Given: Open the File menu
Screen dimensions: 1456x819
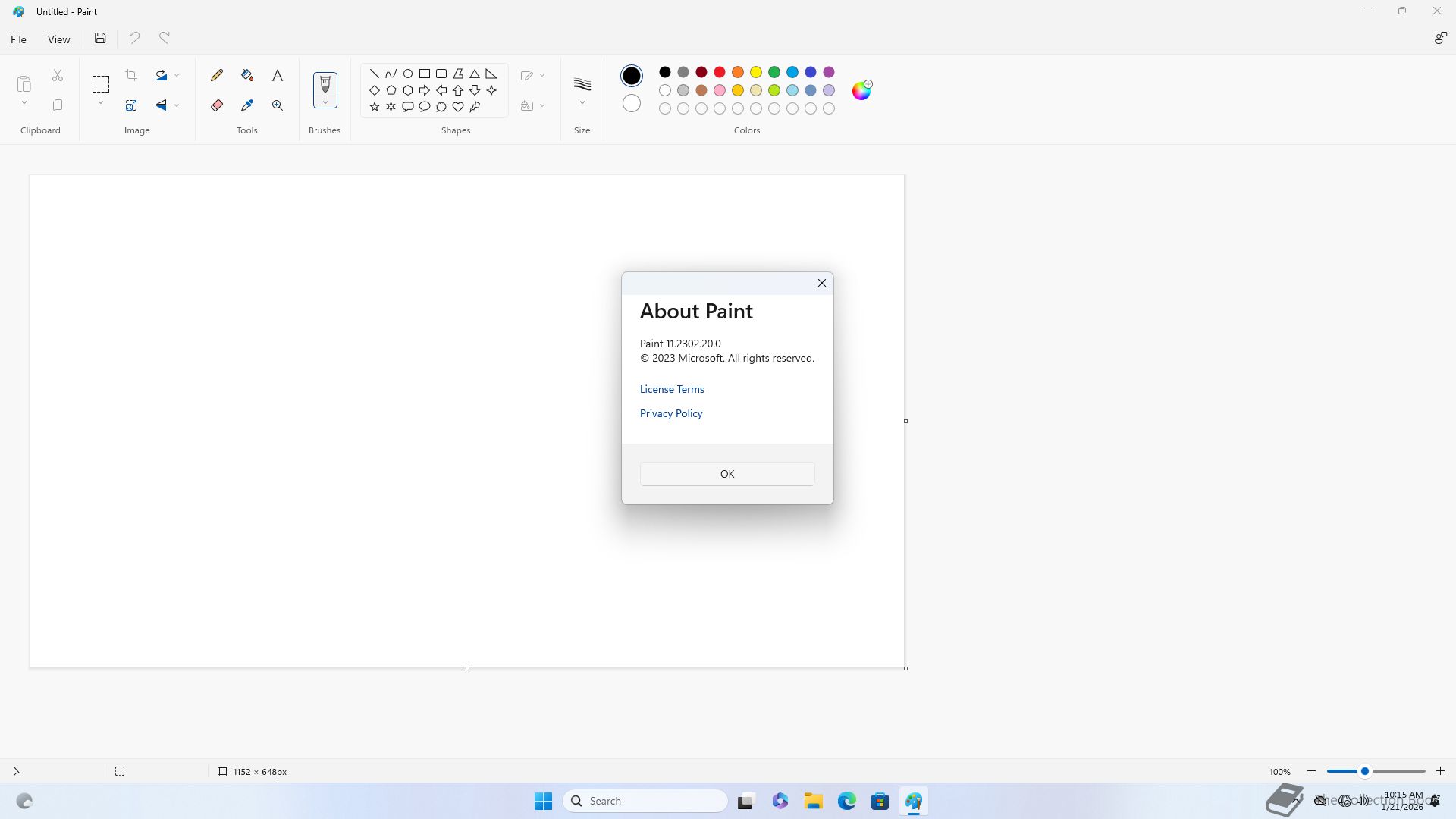Looking at the screenshot, I should pos(18,39).
